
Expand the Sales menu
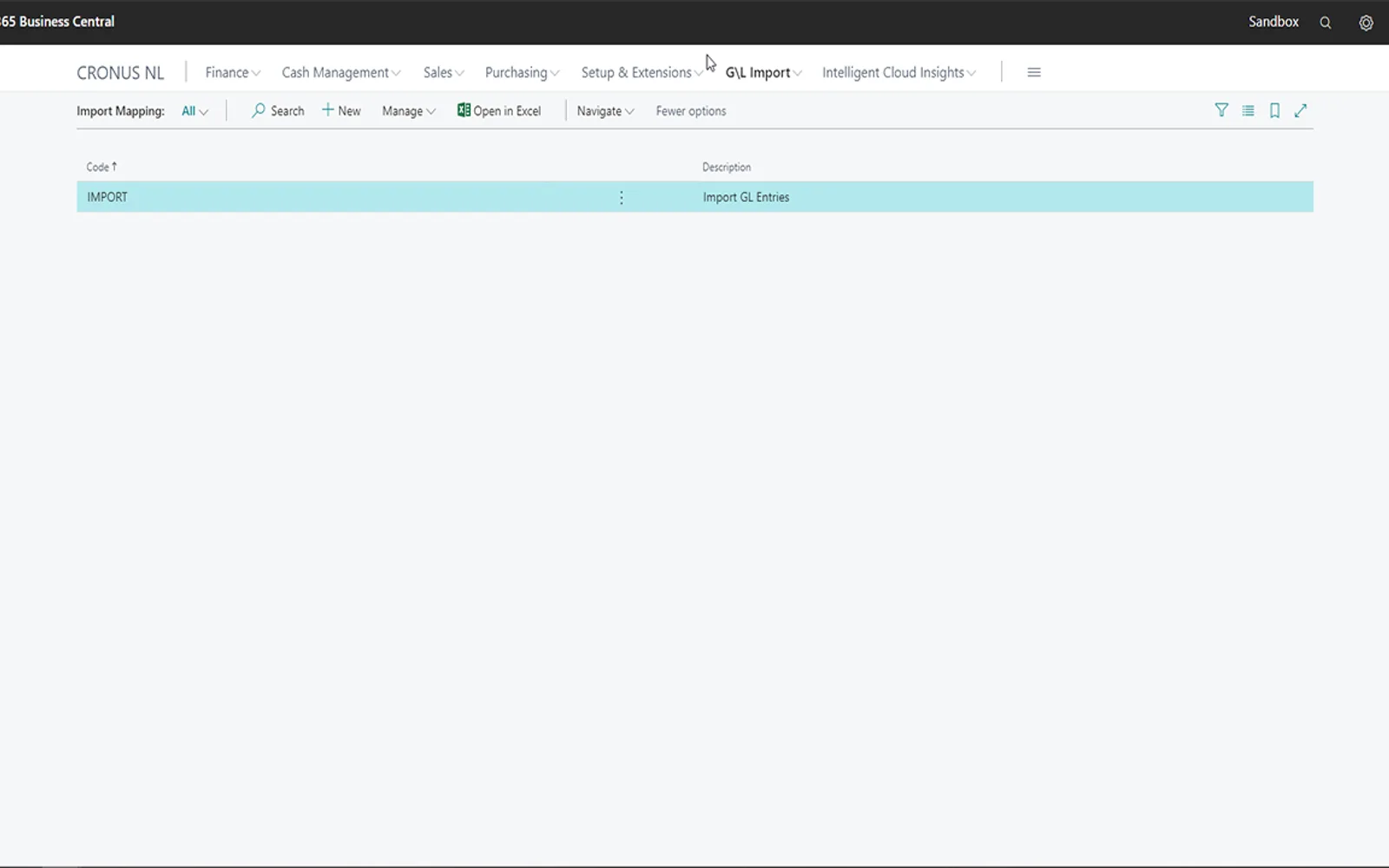pos(444,73)
